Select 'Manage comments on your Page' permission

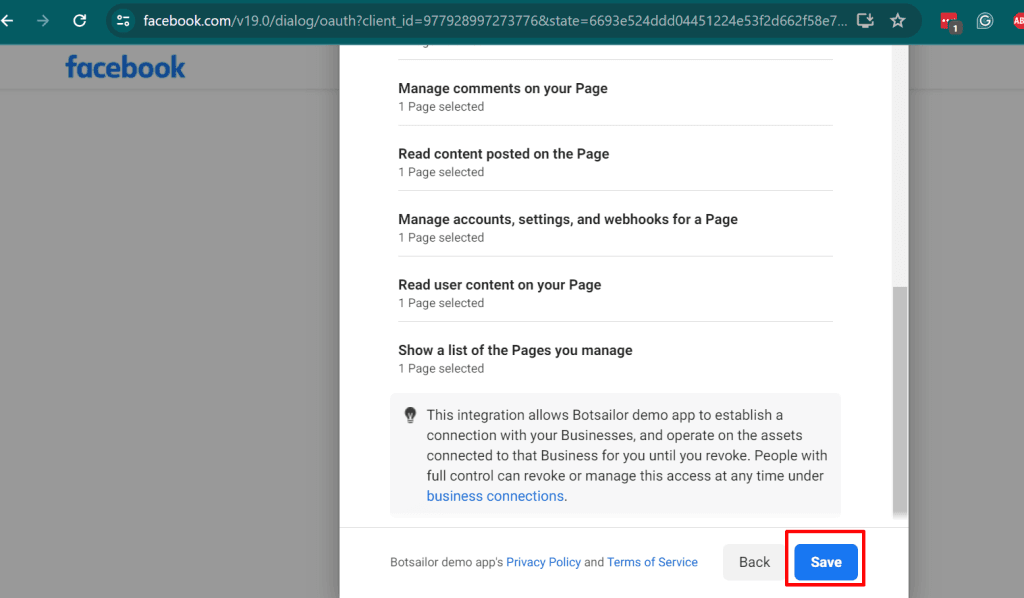[502, 89]
